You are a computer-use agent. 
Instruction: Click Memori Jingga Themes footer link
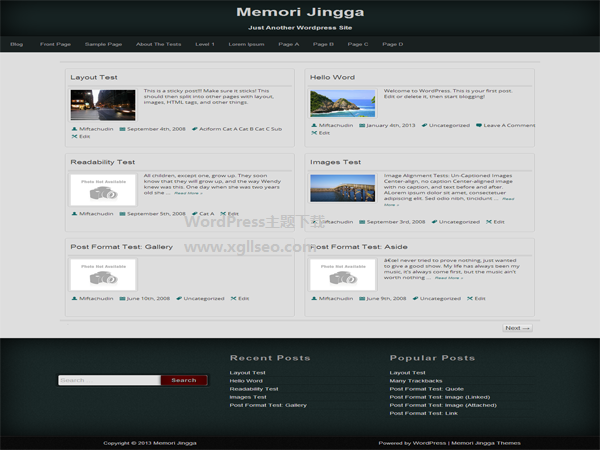pyautogui.click(x=486, y=443)
